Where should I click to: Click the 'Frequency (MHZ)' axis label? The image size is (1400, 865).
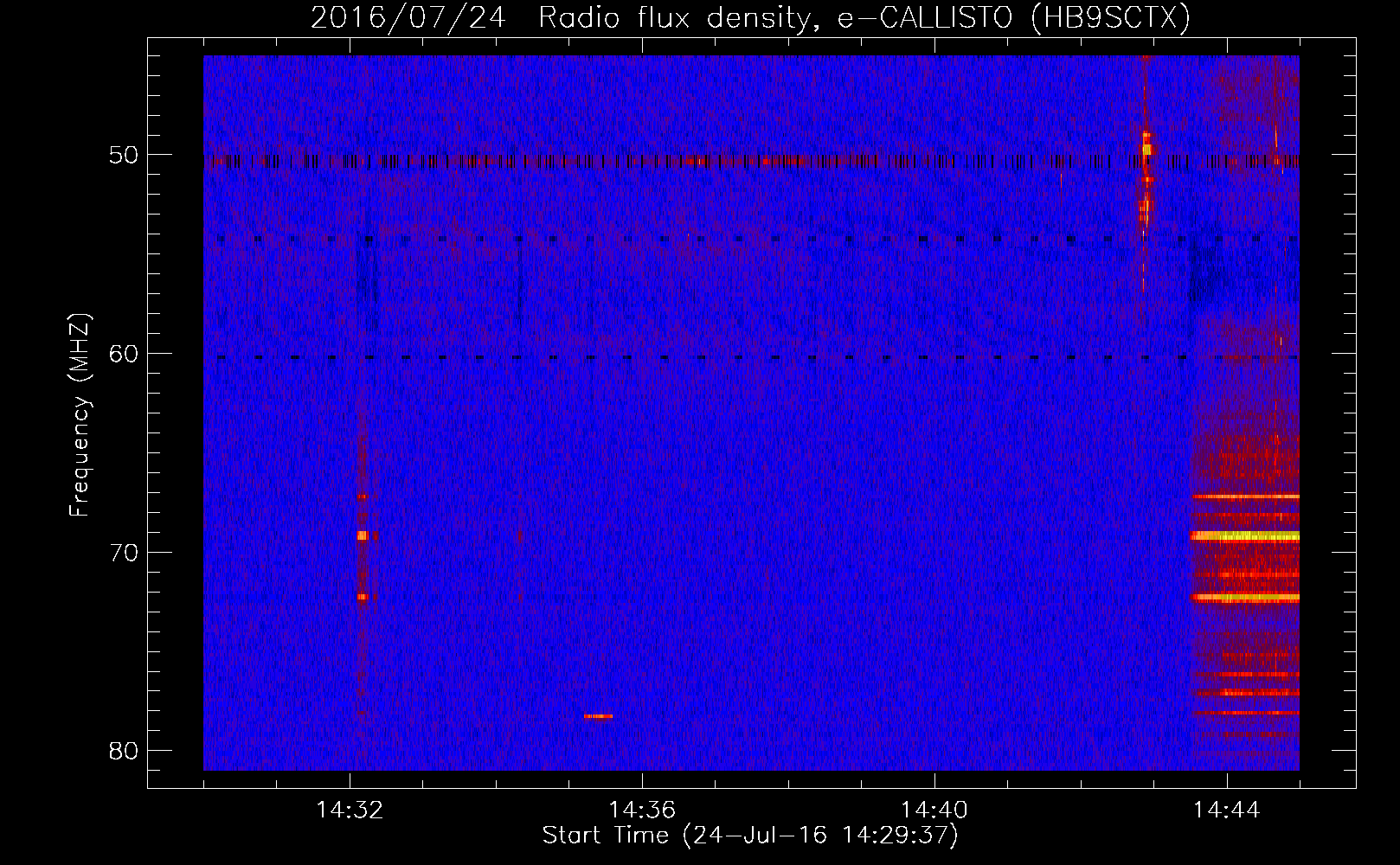80,415
